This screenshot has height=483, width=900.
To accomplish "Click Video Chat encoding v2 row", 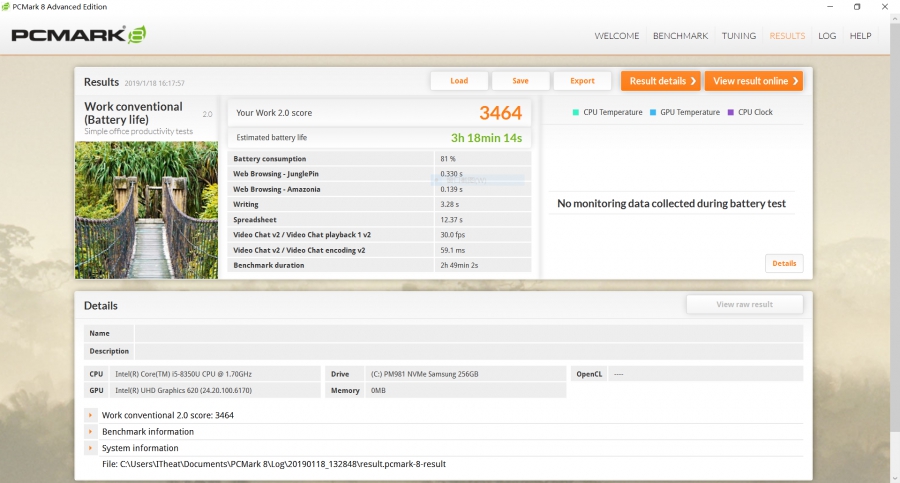I will (379, 250).
